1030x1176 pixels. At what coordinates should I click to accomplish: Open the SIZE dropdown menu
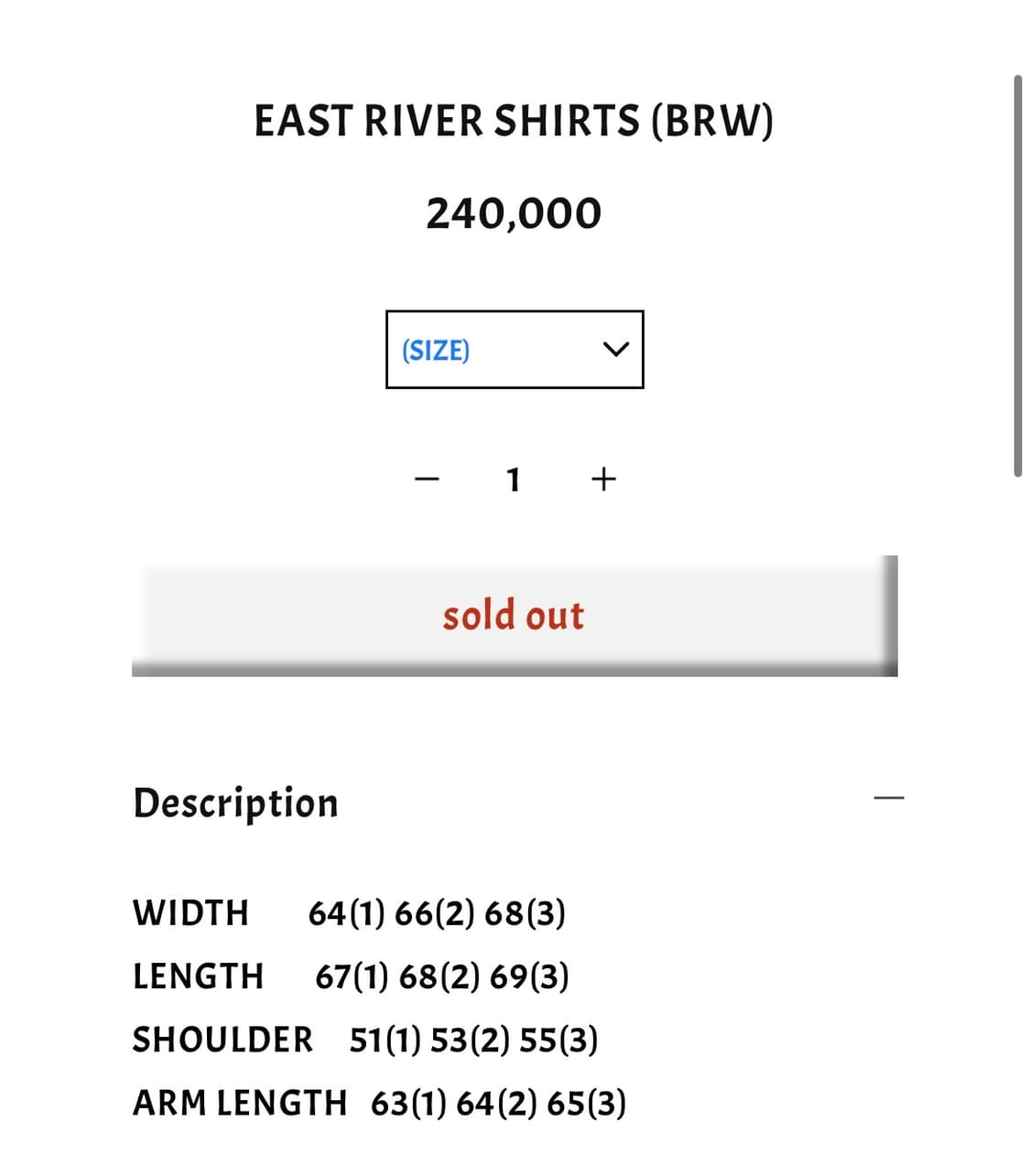click(514, 350)
